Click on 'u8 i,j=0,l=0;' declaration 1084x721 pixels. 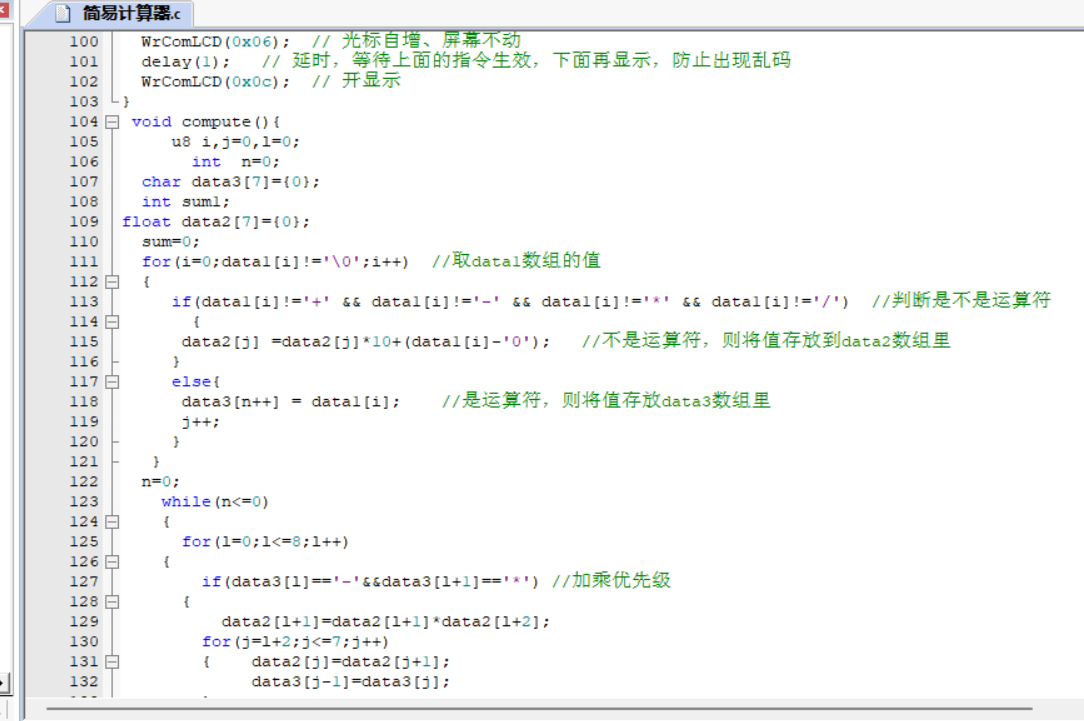236,142
